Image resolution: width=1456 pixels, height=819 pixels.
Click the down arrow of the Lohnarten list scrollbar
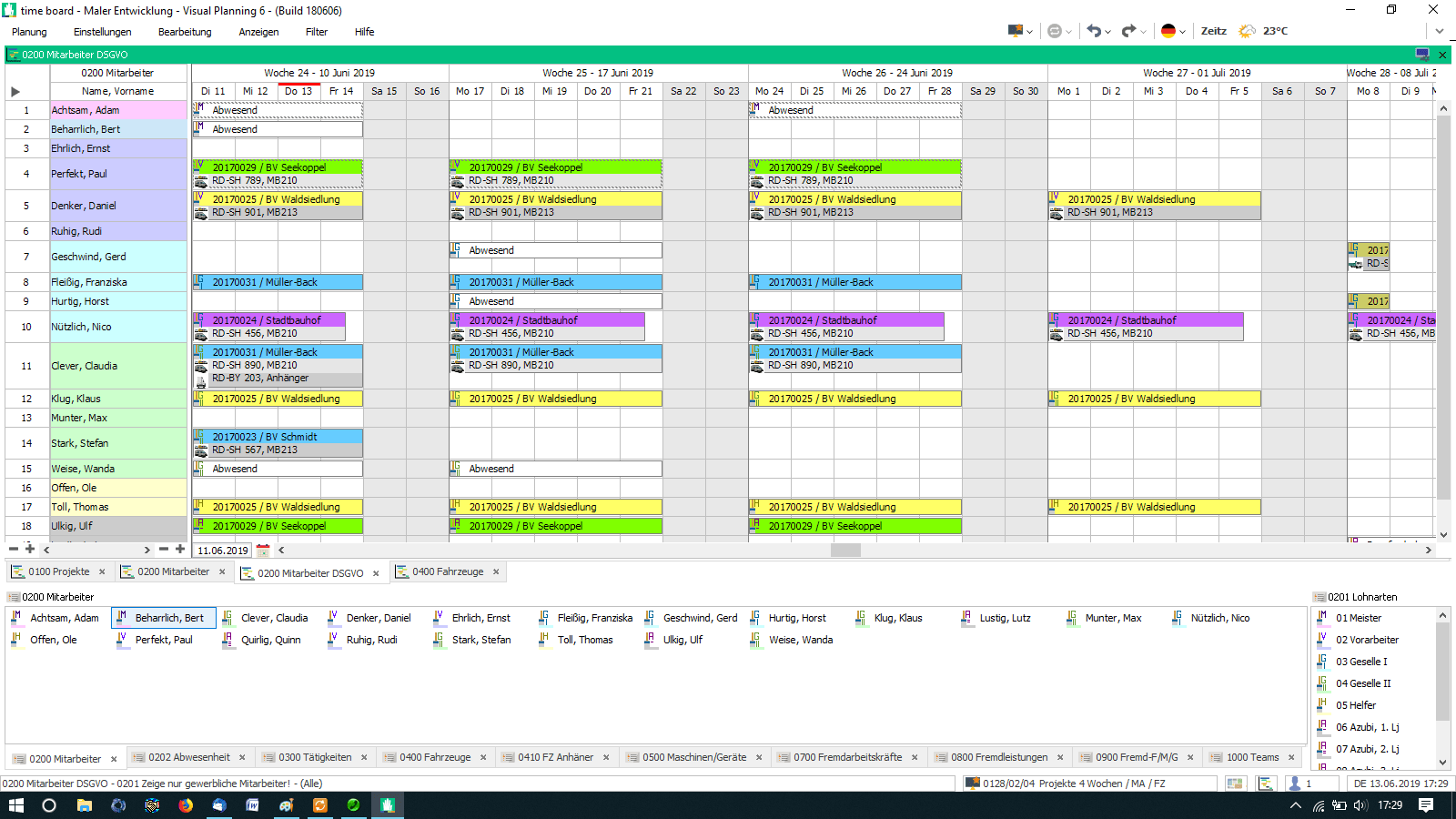click(x=1442, y=763)
